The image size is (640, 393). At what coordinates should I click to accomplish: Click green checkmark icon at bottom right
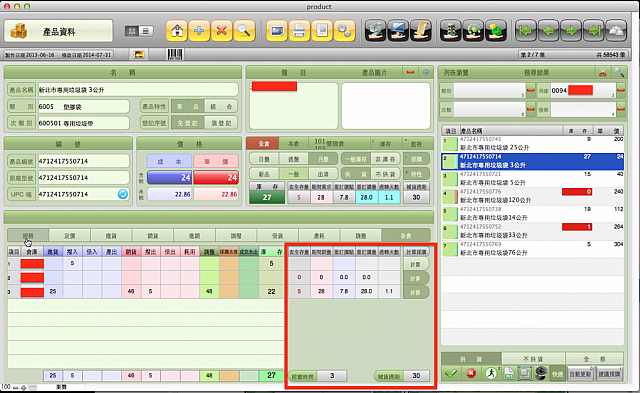(451, 373)
